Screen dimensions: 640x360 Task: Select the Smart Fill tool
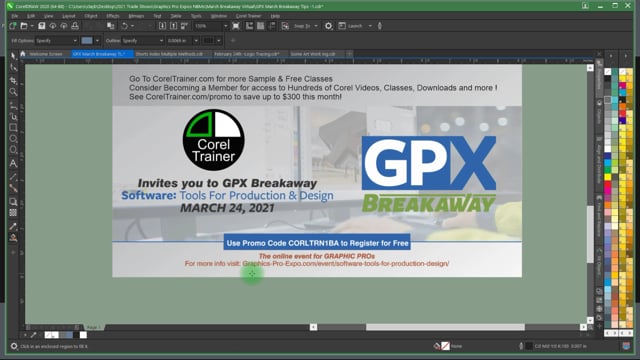coord(13,238)
